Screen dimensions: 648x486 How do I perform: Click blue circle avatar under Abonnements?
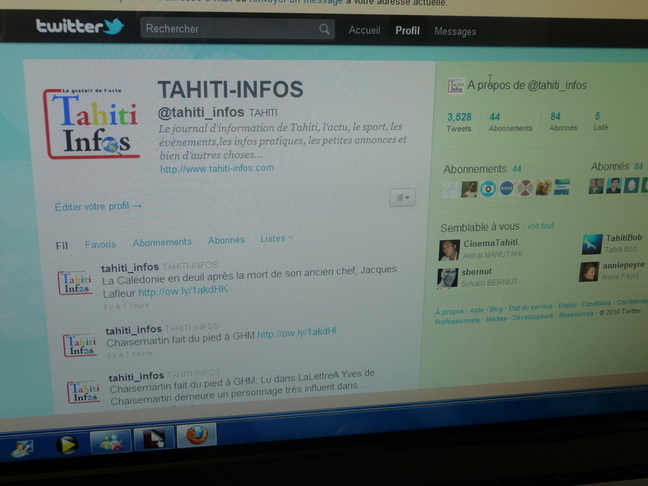point(488,189)
